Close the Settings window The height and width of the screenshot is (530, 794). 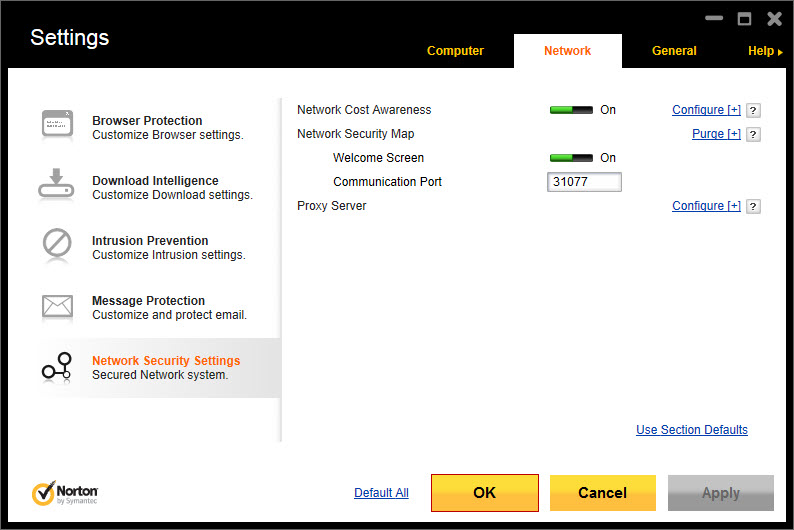774,19
